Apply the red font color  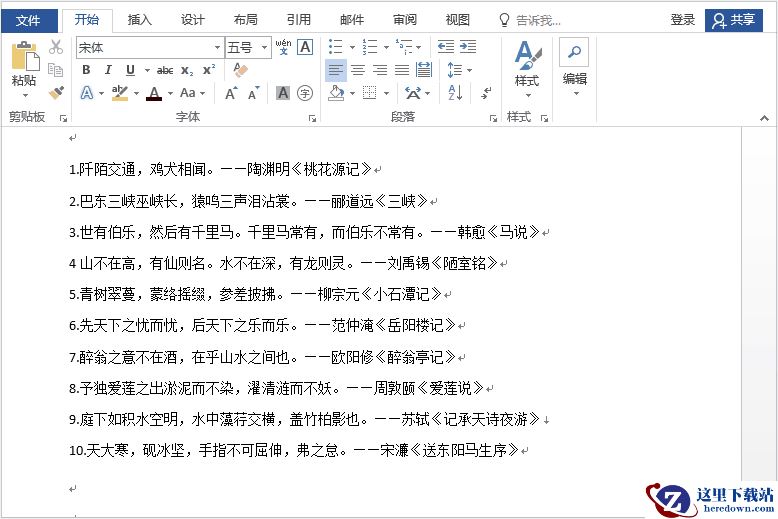[x=154, y=93]
